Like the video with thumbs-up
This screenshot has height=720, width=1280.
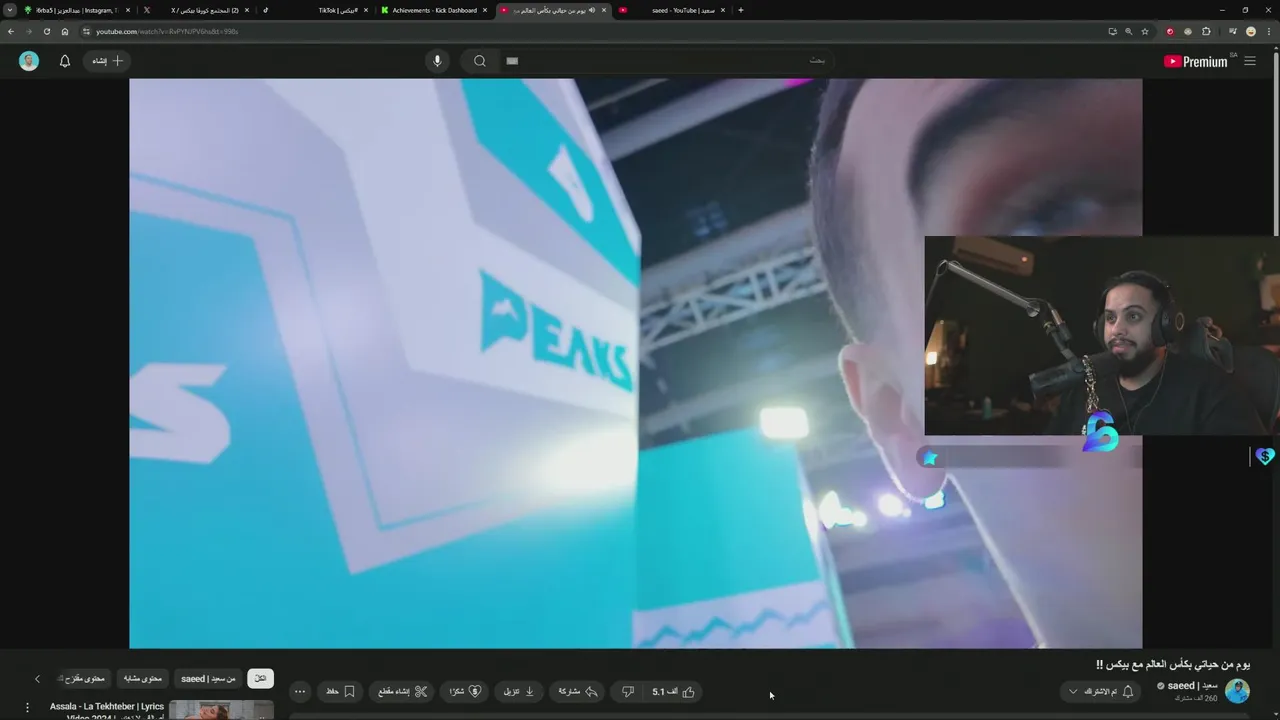(673, 691)
